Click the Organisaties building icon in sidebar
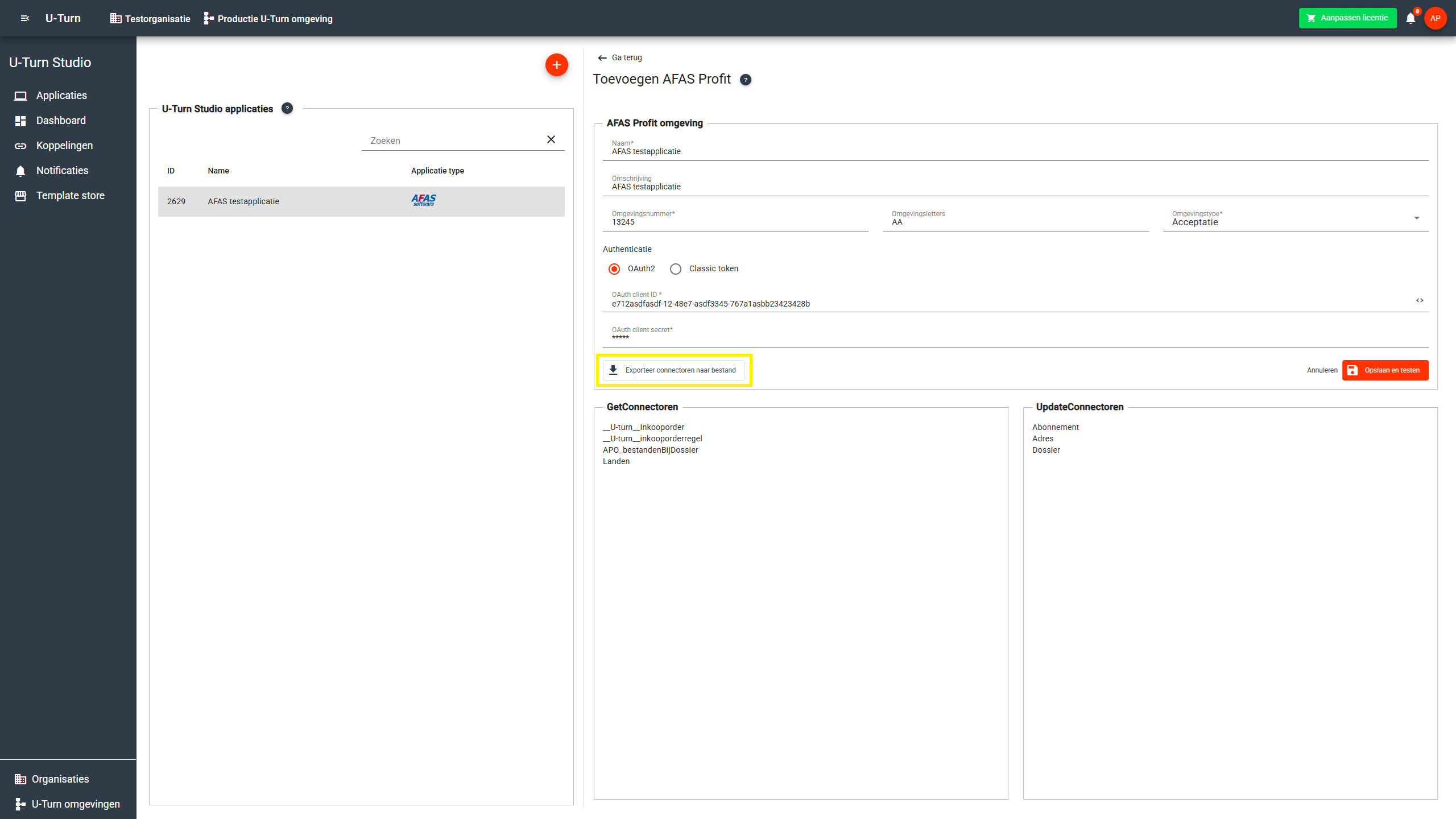Viewport: 1456px width, 819px height. coord(20,779)
